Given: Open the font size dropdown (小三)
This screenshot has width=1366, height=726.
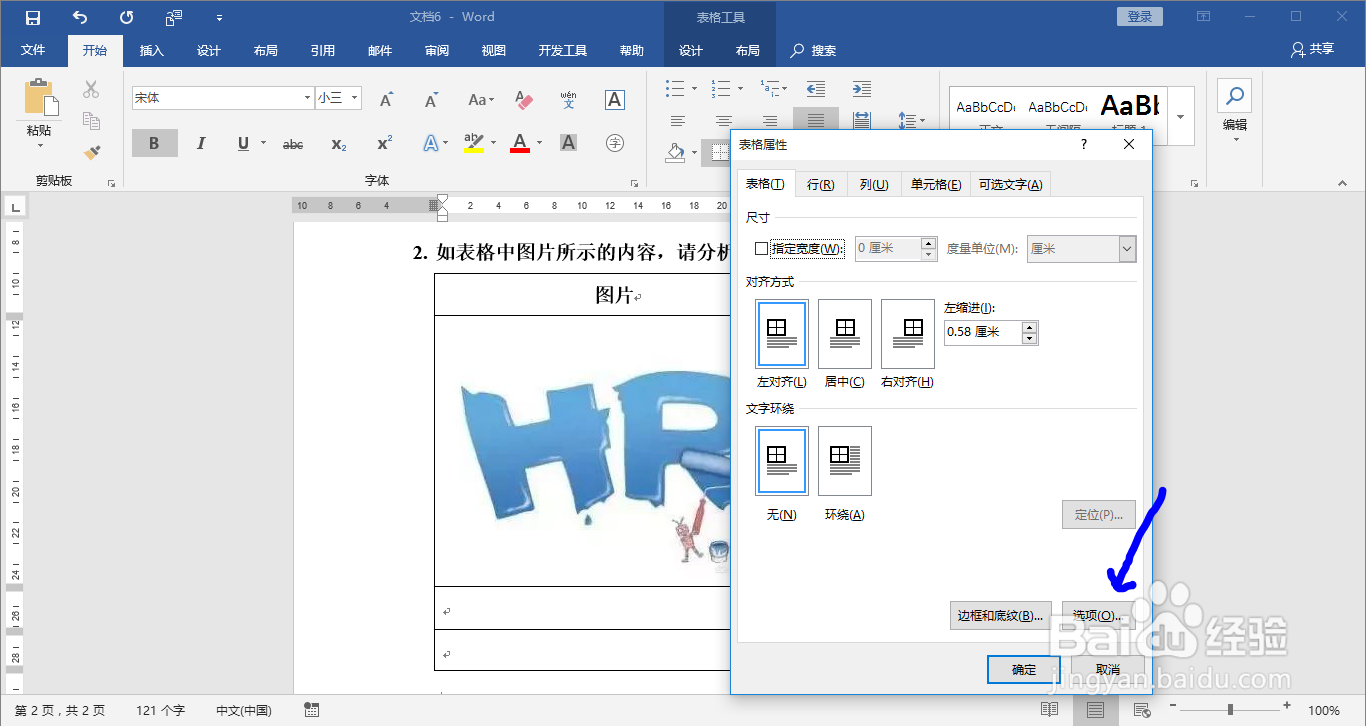Looking at the screenshot, I should pos(354,98).
